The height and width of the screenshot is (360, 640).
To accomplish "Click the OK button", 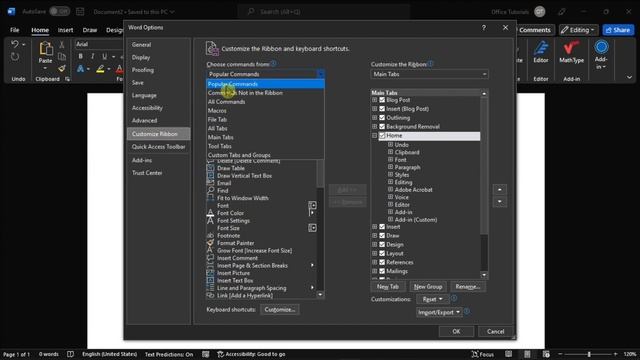I will 456,331.
